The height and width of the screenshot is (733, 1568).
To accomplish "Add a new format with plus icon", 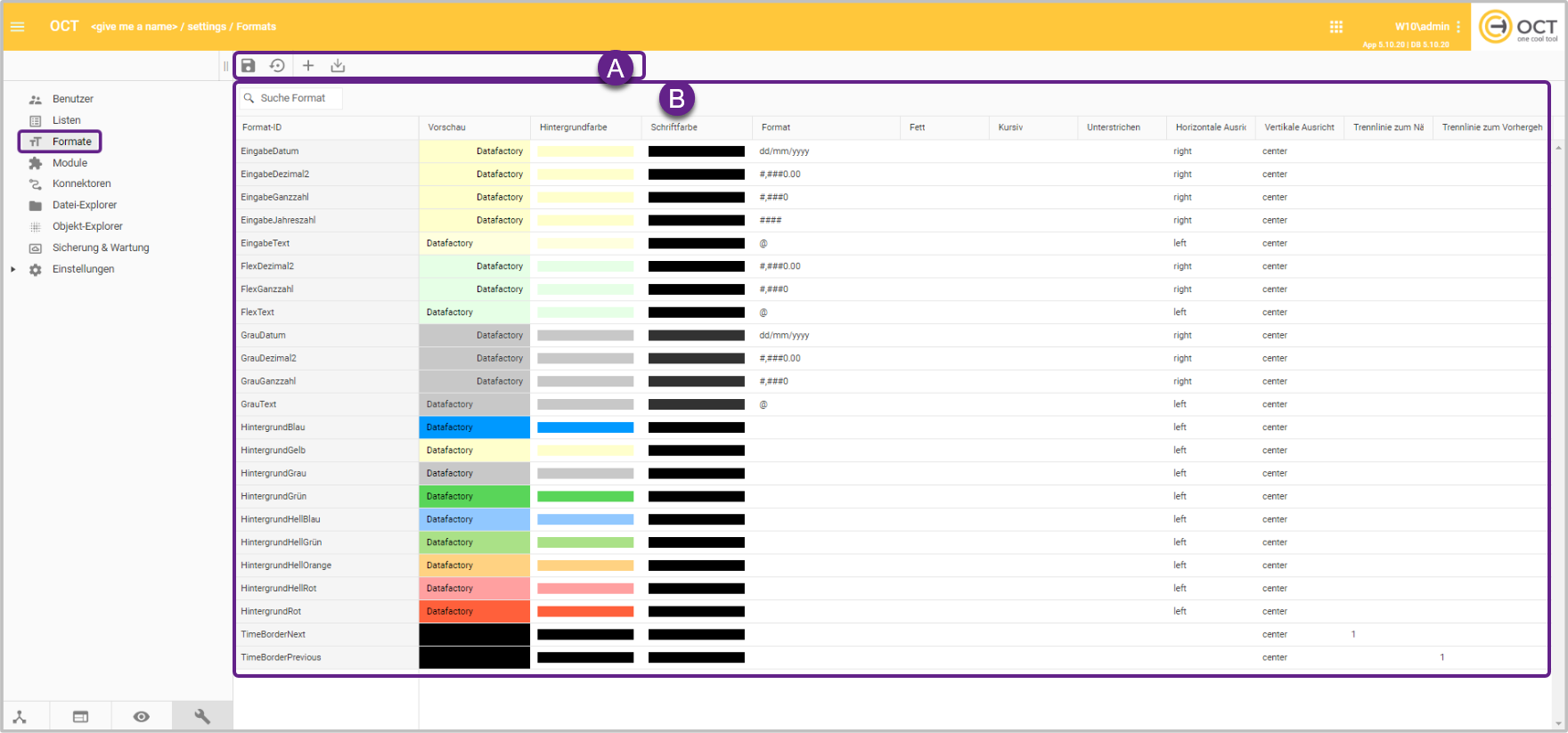I will 308,66.
